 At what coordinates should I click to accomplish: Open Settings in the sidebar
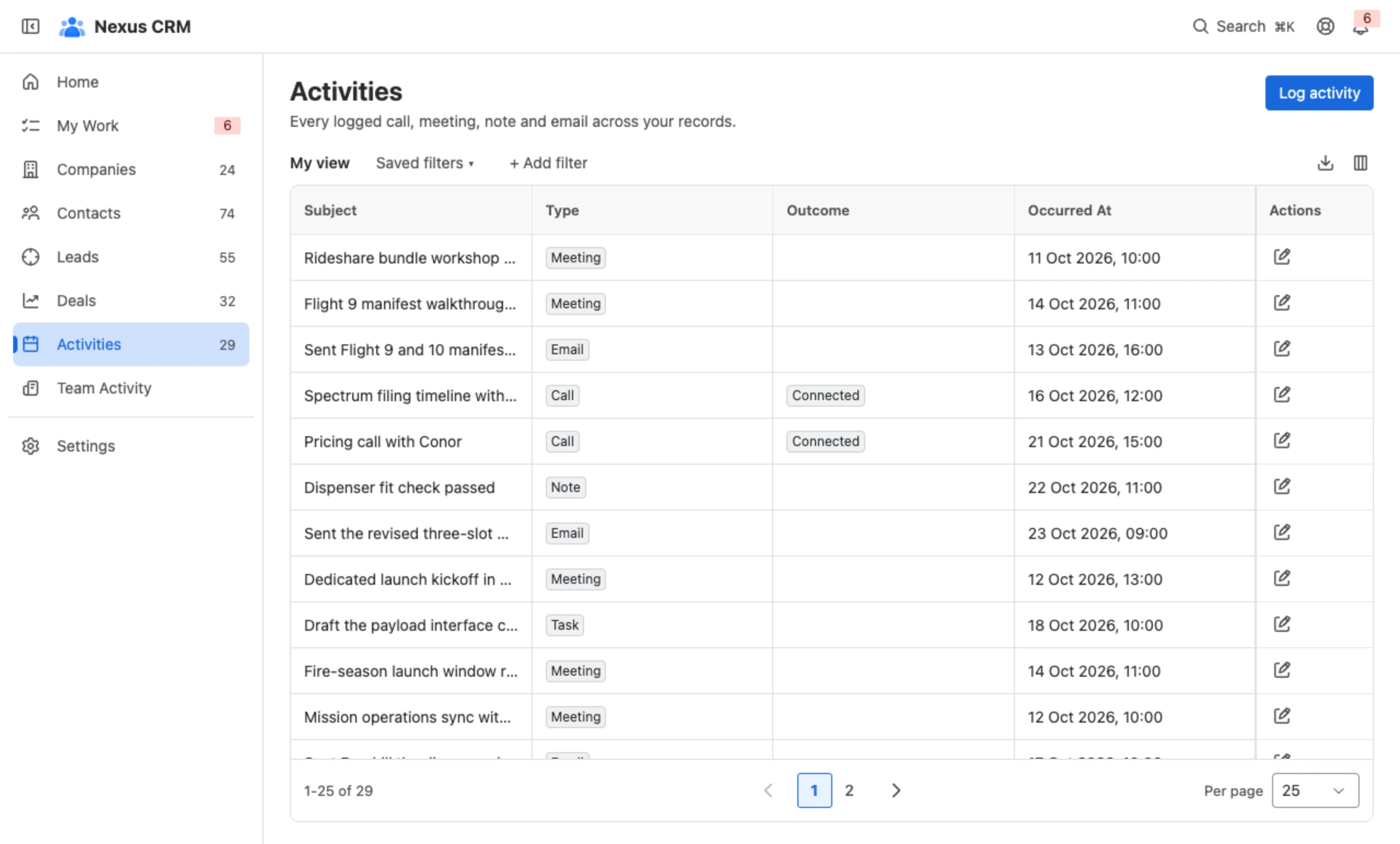(131, 446)
